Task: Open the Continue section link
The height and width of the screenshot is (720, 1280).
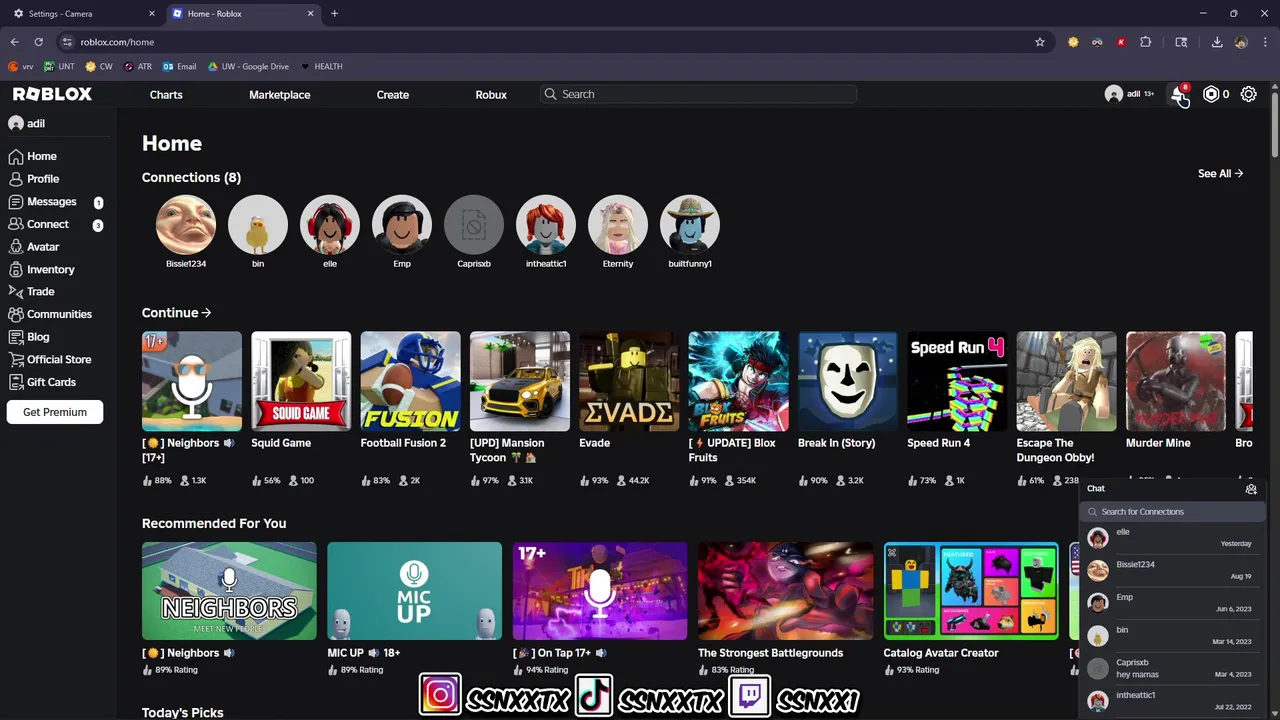Action: click(176, 313)
